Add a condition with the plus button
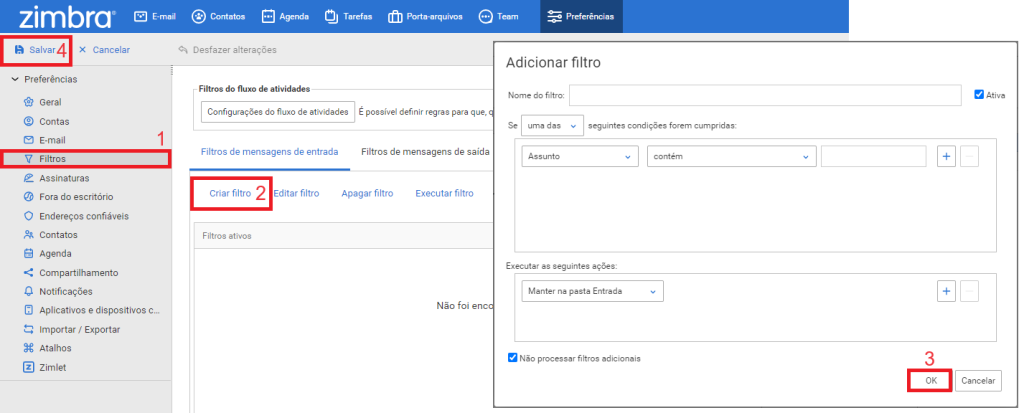This screenshot has width=1024, height=413. (x=946, y=157)
